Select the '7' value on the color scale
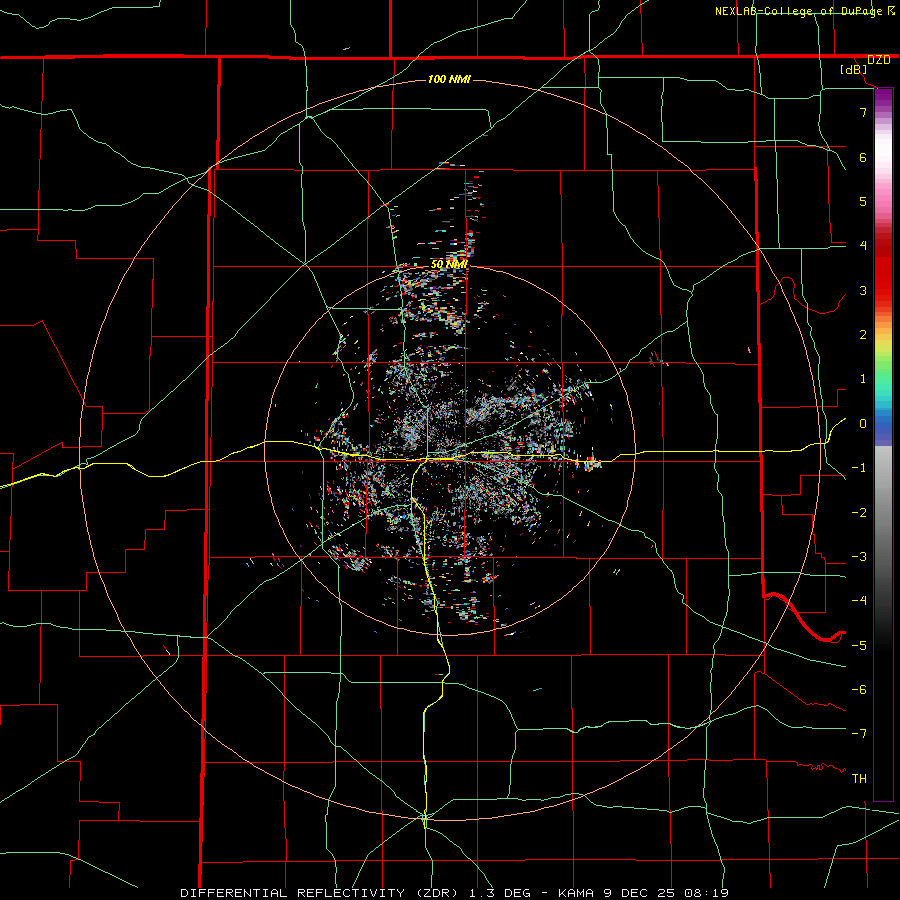This screenshot has height=900, width=900. pos(863,112)
